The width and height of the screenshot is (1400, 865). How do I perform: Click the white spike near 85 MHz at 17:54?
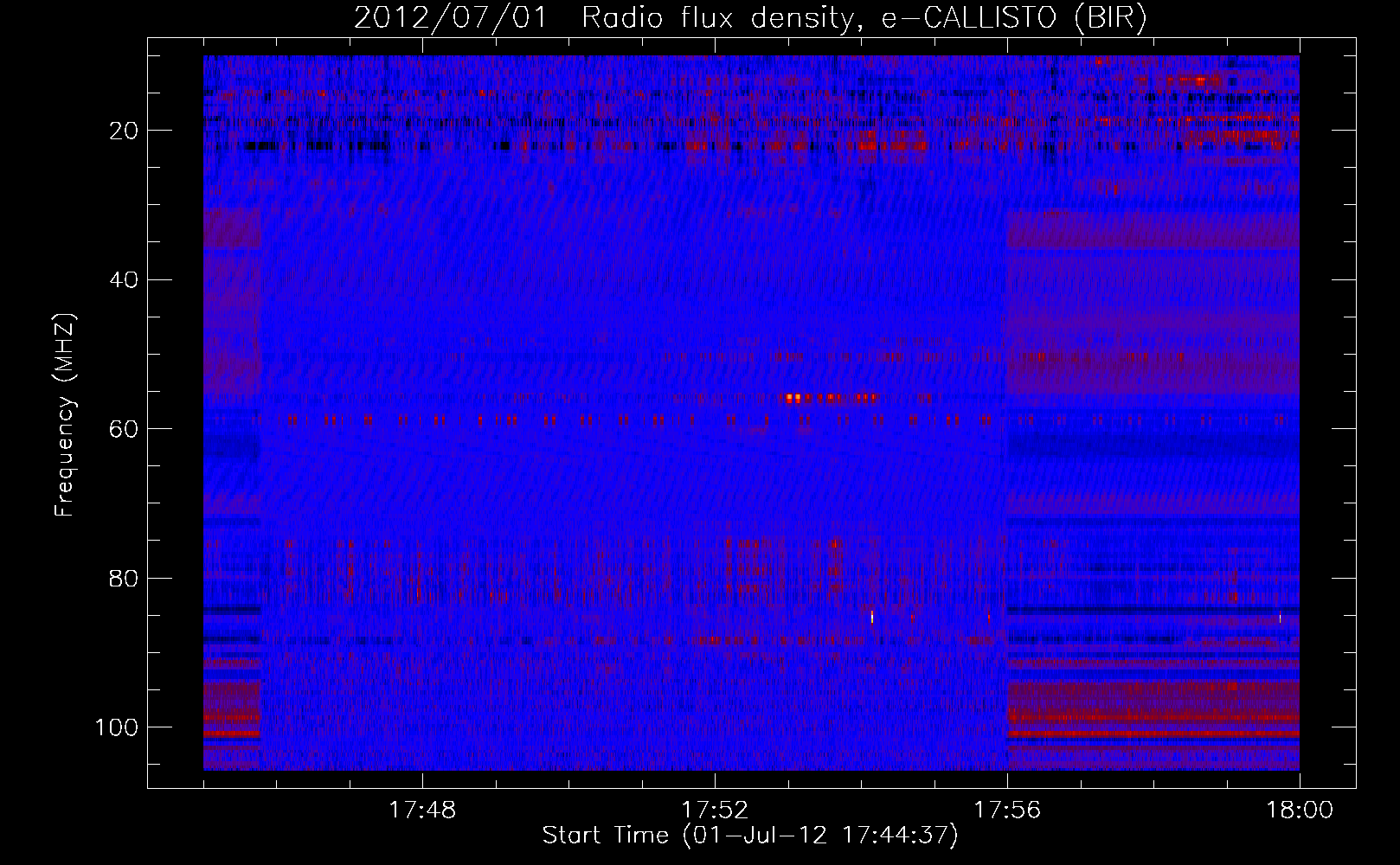872,617
